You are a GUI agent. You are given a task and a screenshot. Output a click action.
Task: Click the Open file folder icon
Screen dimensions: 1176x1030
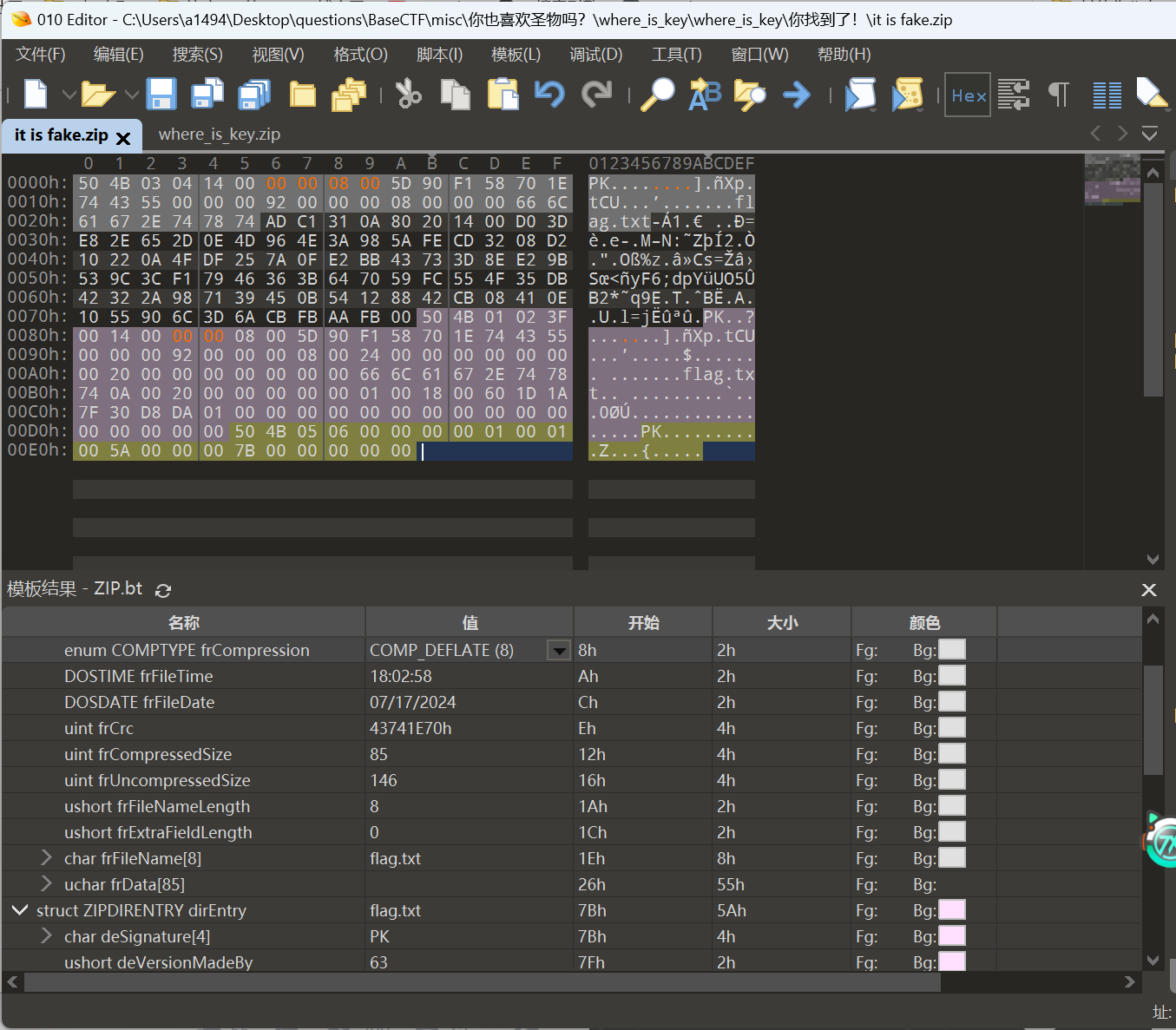[98, 94]
